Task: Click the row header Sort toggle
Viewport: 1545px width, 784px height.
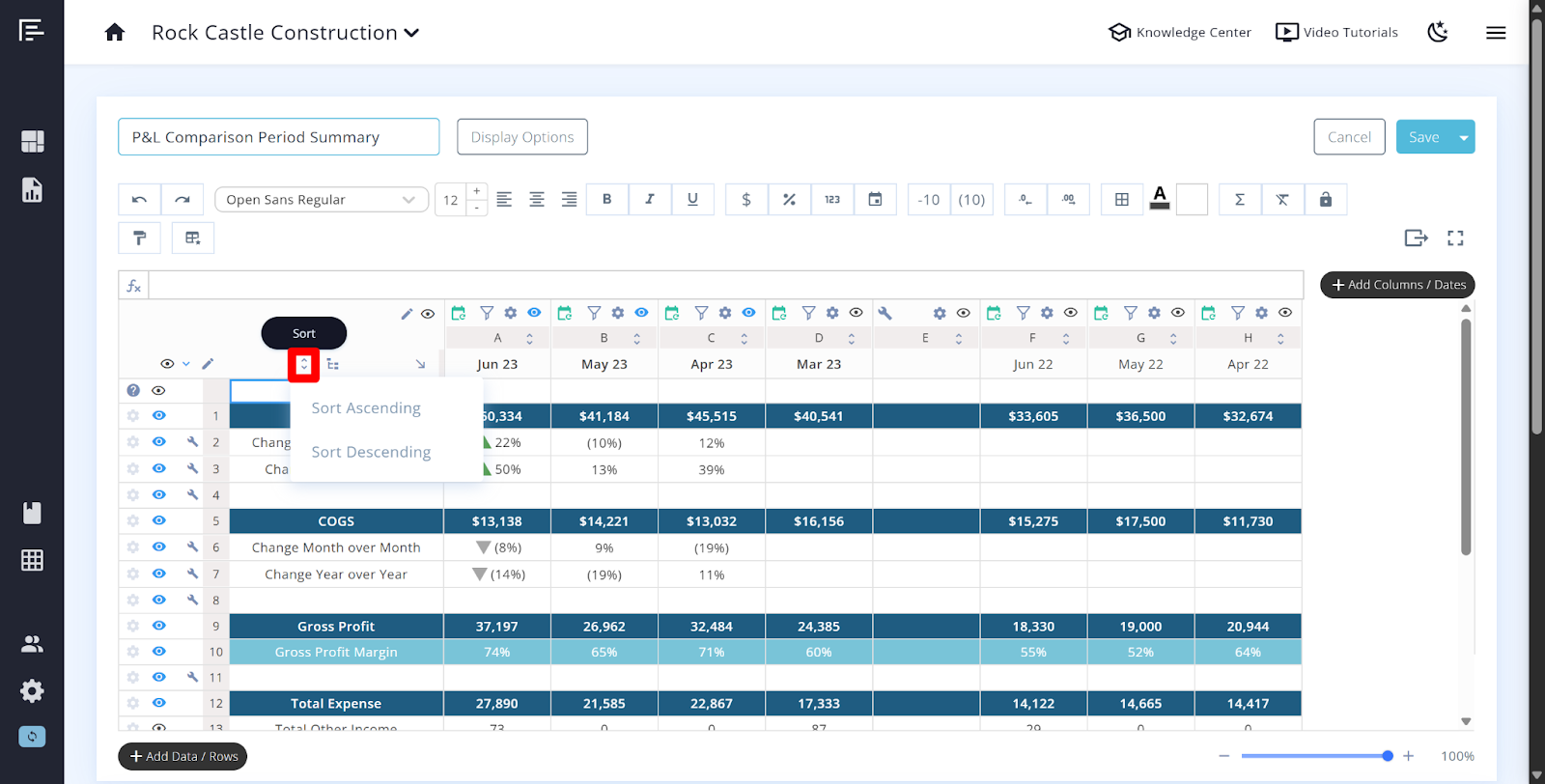Action: click(304, 364)
